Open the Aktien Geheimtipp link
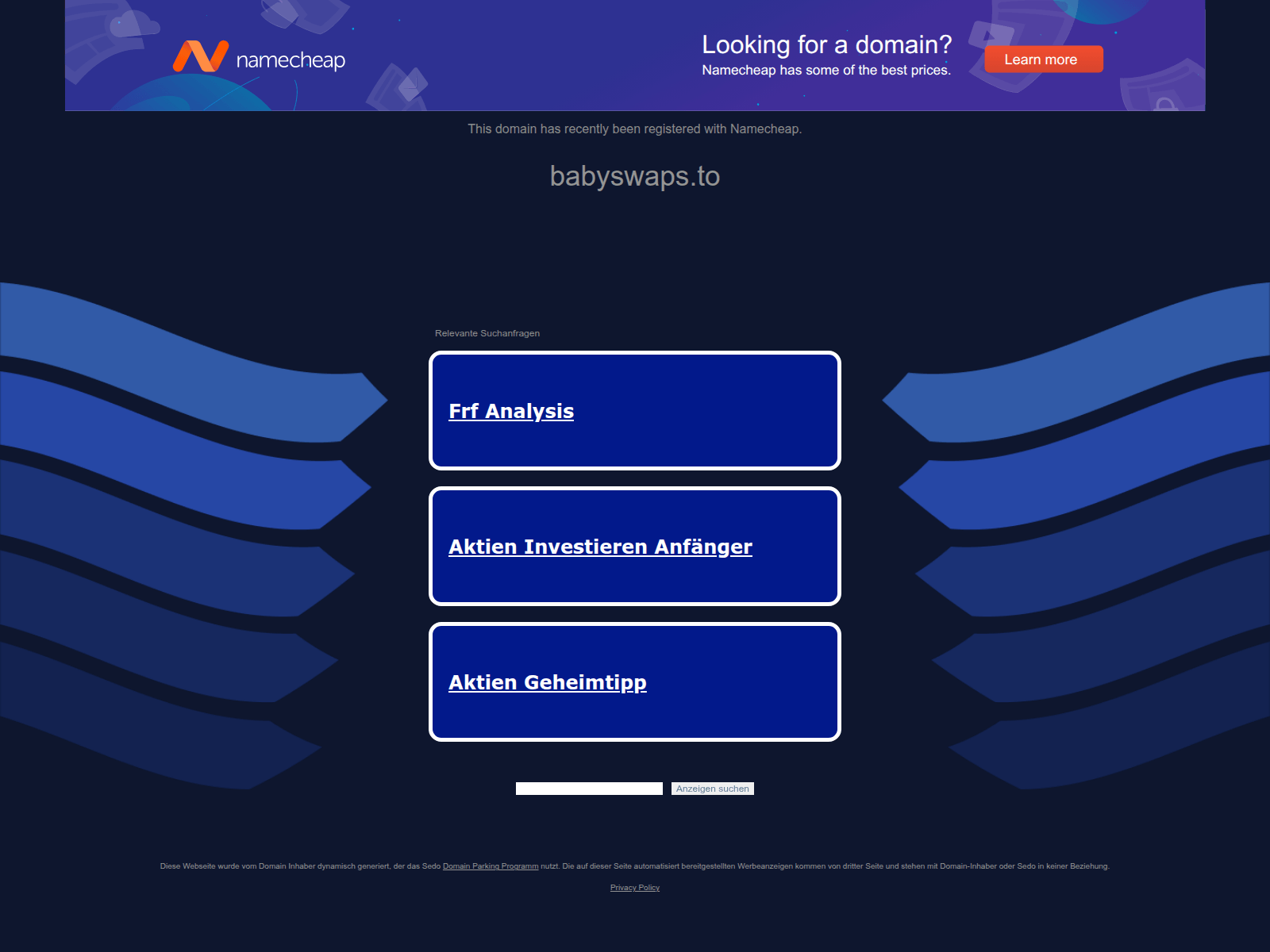The height and width of the screenshot is (952, 1270). [548, 682]
